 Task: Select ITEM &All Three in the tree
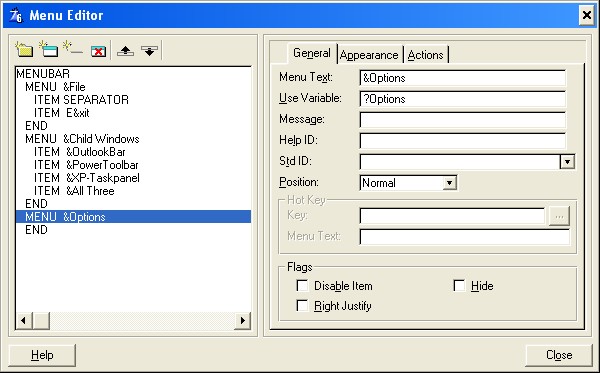click(74, 191)
